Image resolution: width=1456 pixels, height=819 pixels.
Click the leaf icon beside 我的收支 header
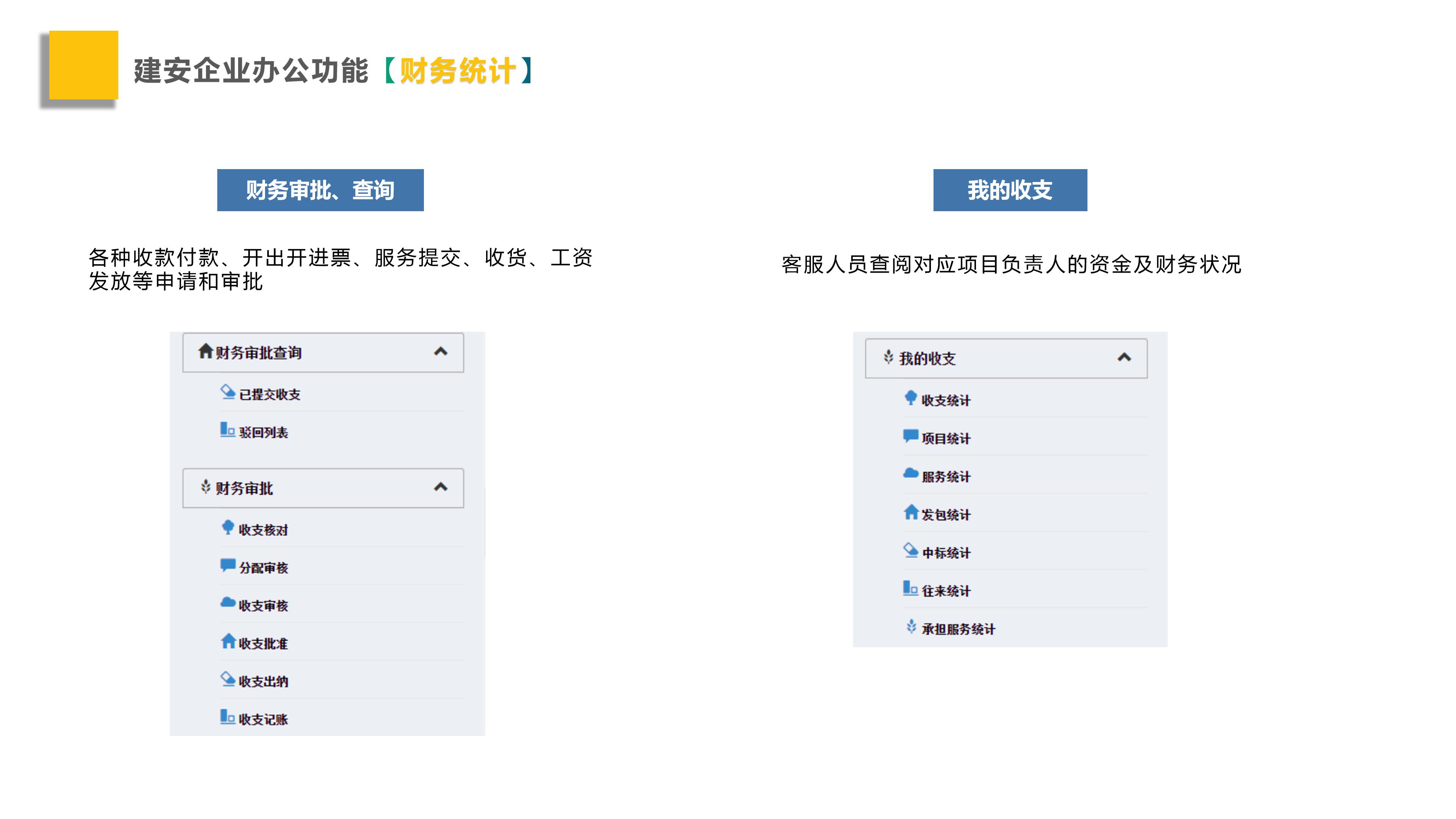pos(888,357)
